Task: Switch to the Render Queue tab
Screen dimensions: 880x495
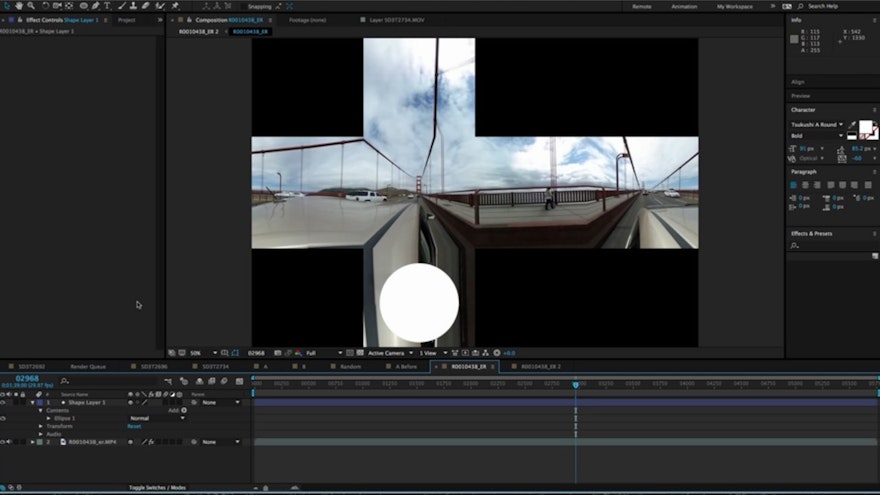Action: [88, 367]
